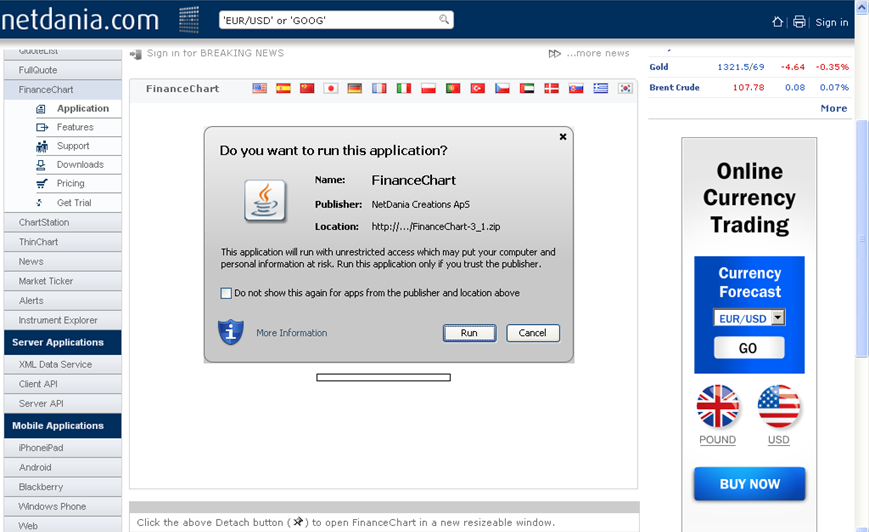This screenshot has width=869, height=532.
Task: Open ThinChart in sidebar
Action: [x=63, y=242]
